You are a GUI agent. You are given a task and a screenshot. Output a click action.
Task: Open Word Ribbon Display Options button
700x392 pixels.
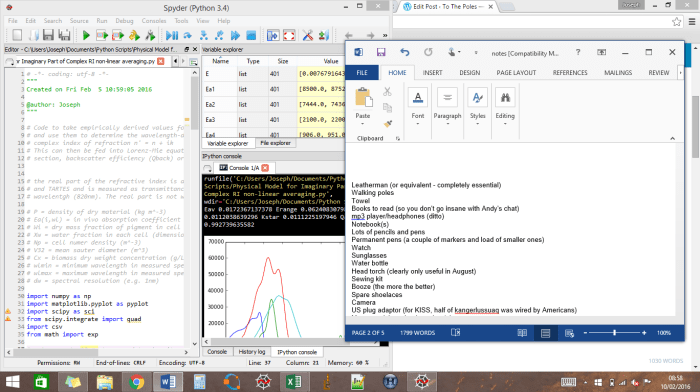point(602,52)
